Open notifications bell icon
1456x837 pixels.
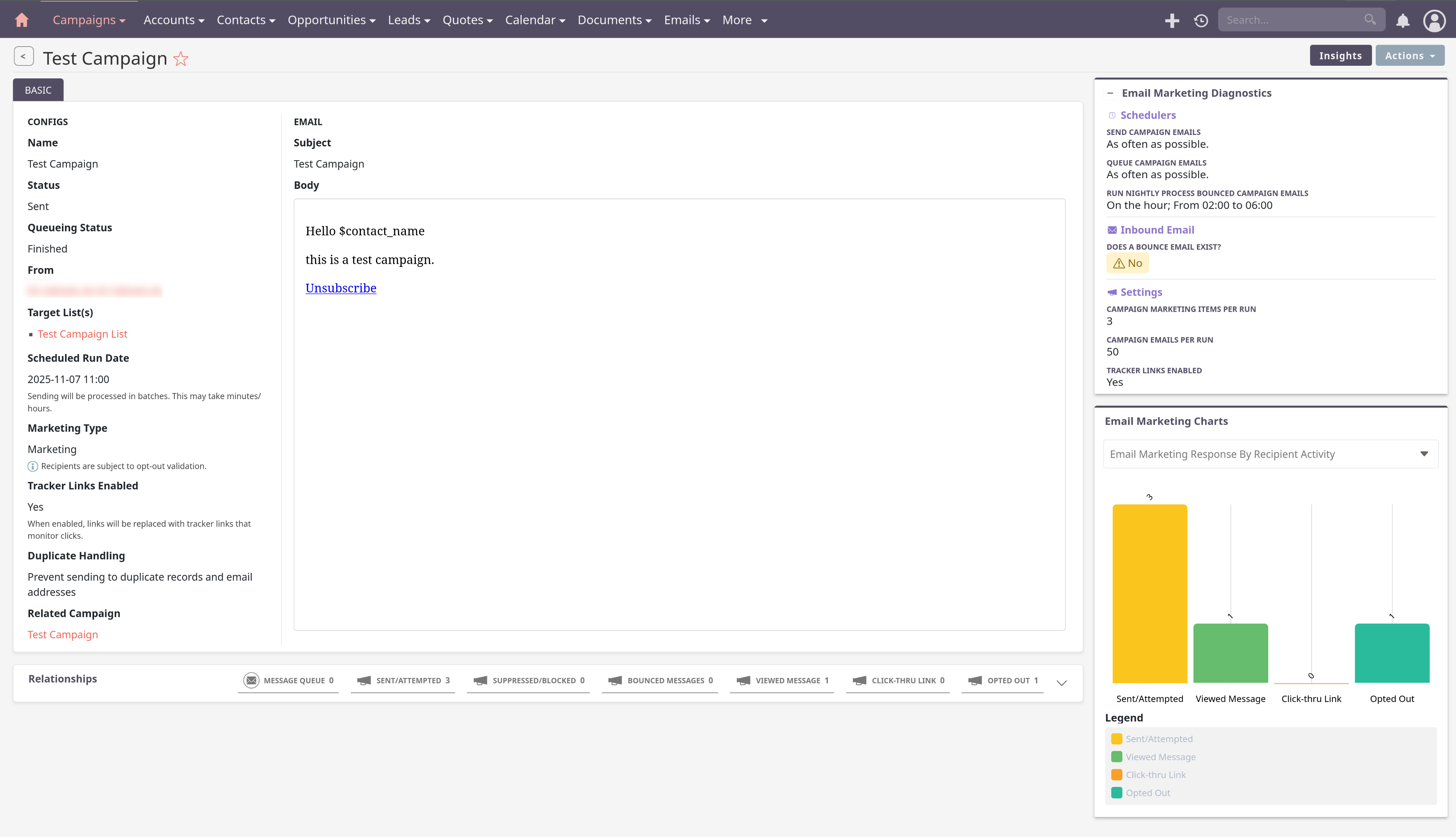click(1402, 20)
